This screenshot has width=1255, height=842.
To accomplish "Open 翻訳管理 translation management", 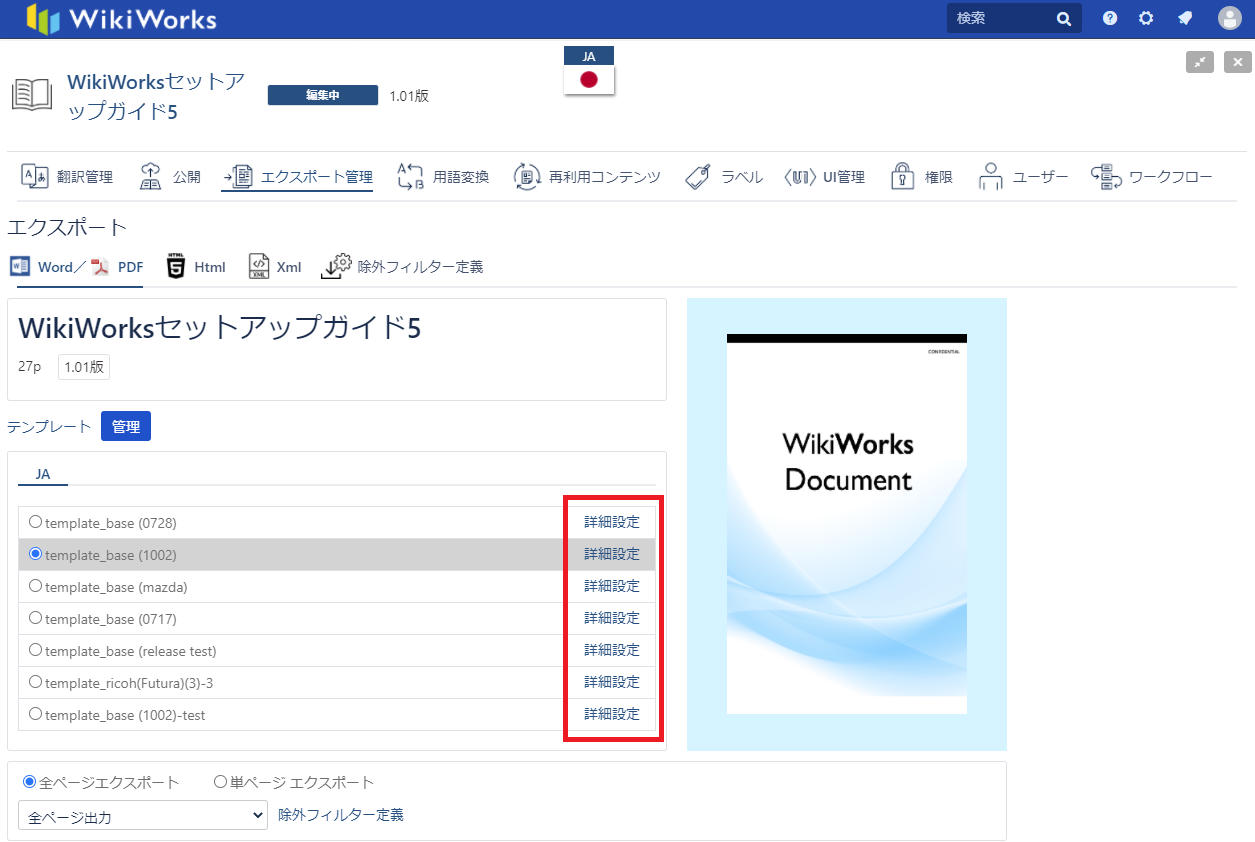I will pyautogui.click(x=67, y=177).
